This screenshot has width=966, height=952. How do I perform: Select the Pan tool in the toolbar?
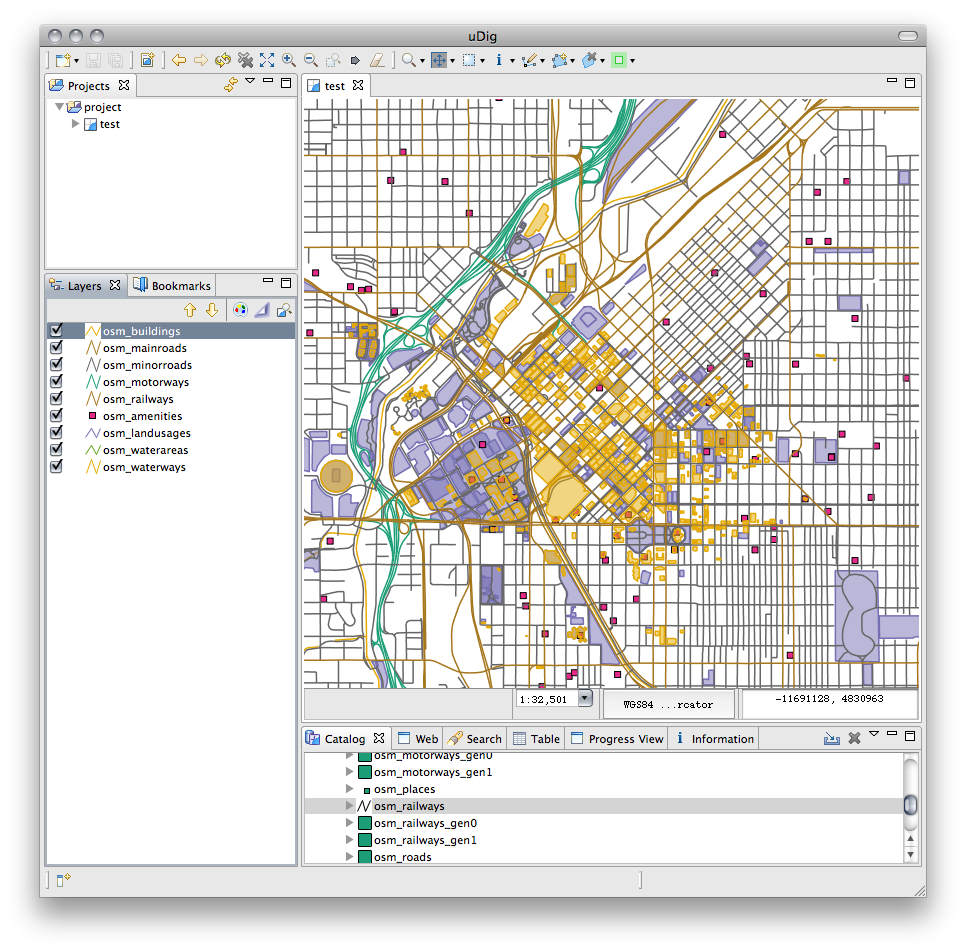coord(439,60)
